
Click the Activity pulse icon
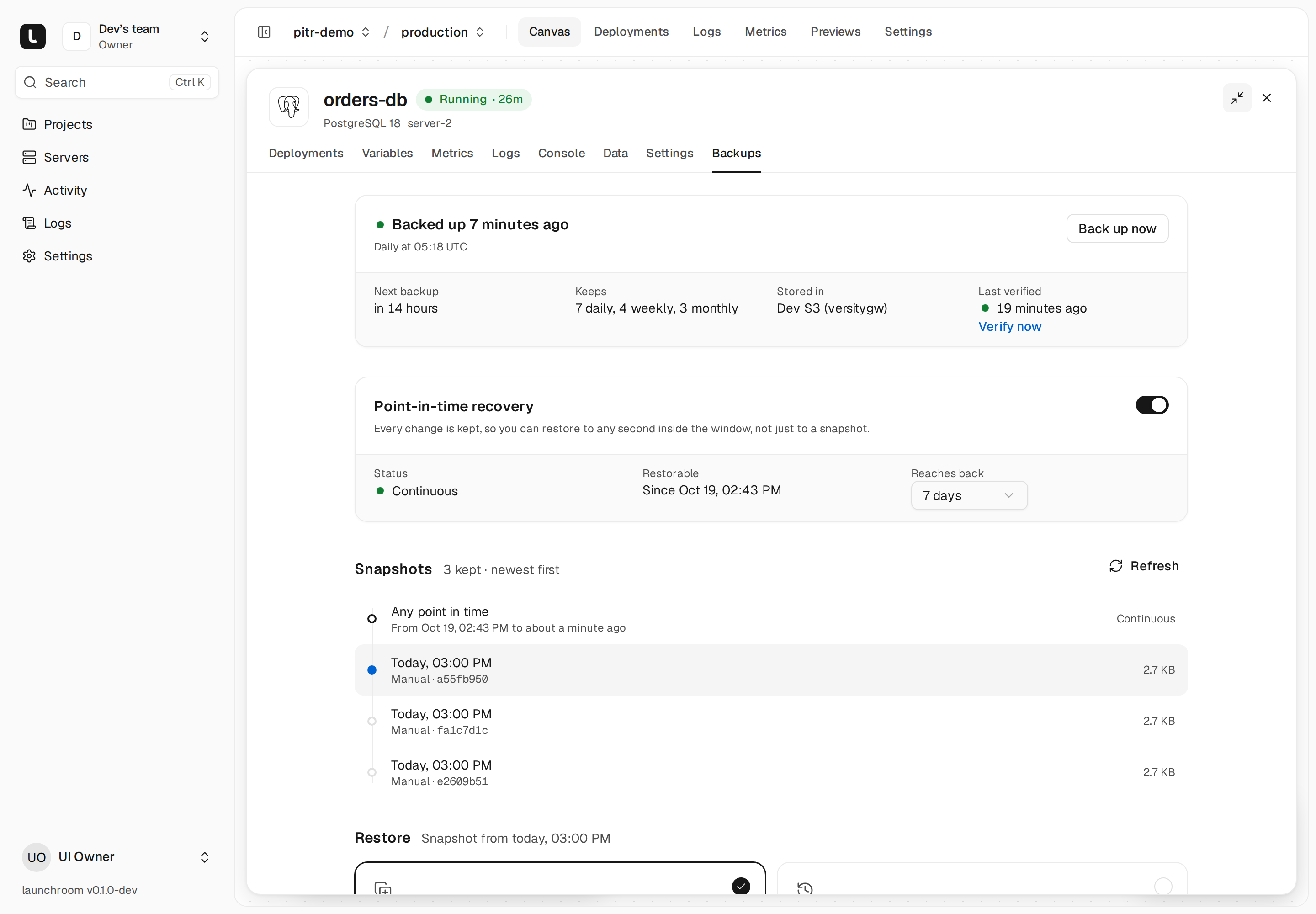point(29,190)
